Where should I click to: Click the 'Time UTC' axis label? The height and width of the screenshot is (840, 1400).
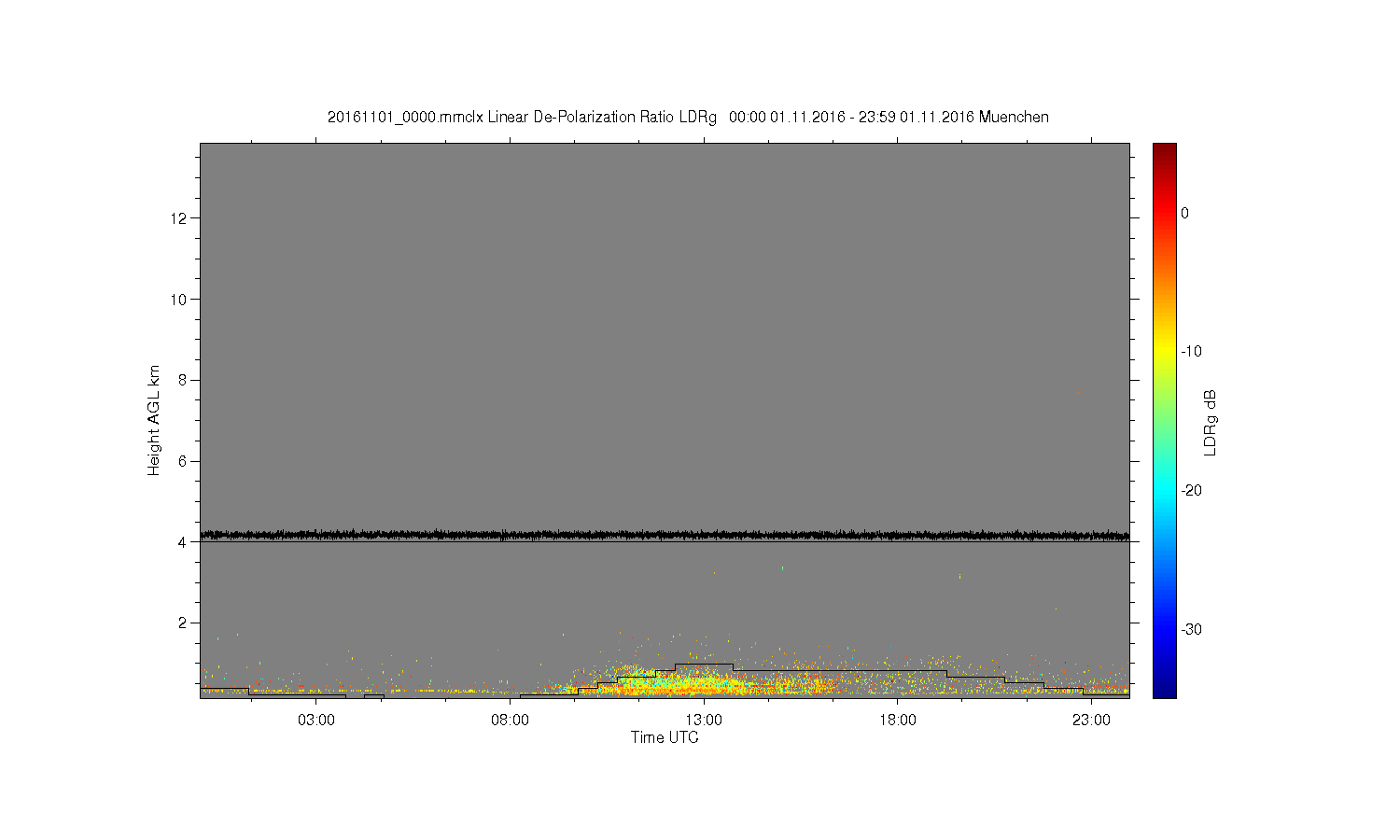tap(665, 737)
